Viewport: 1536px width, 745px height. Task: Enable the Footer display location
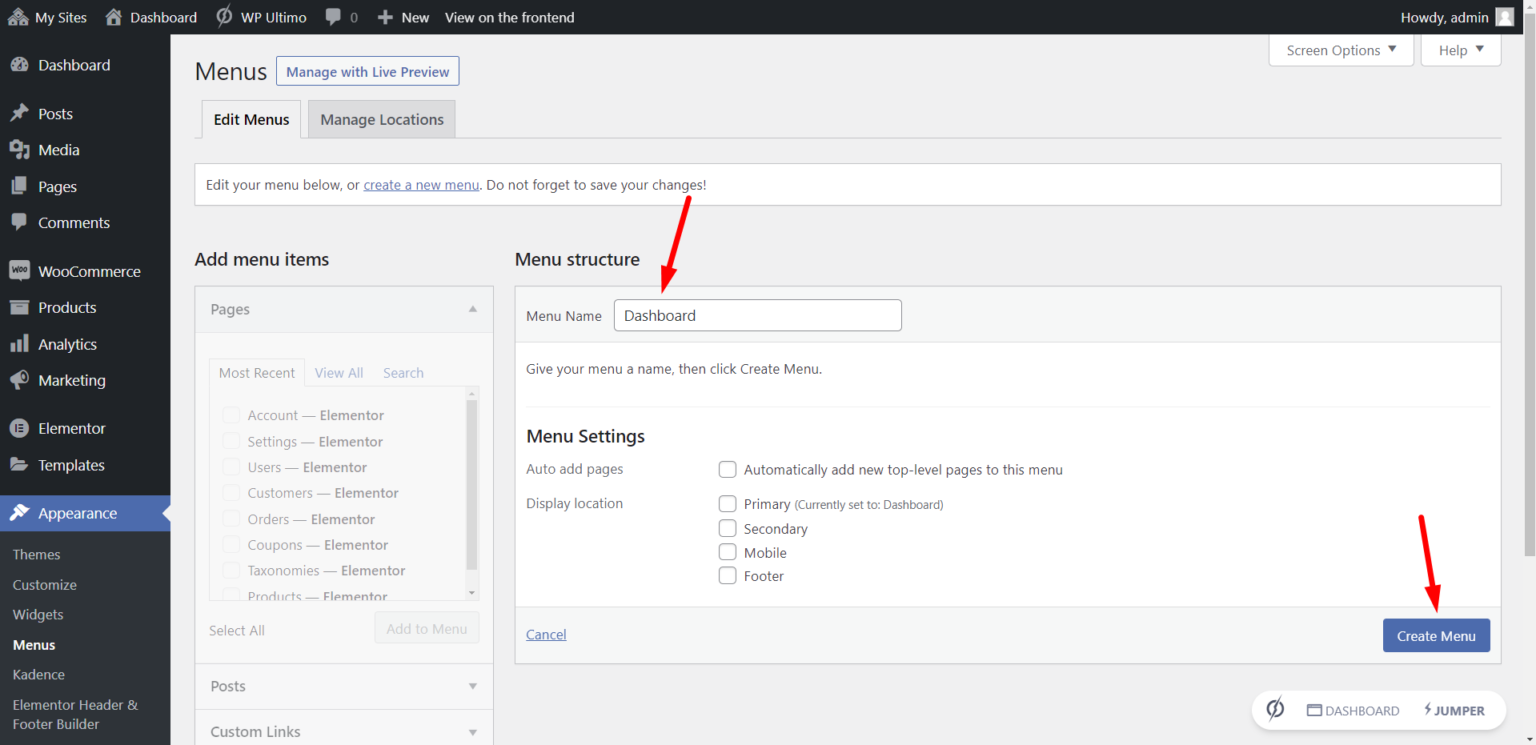(727, 576)
